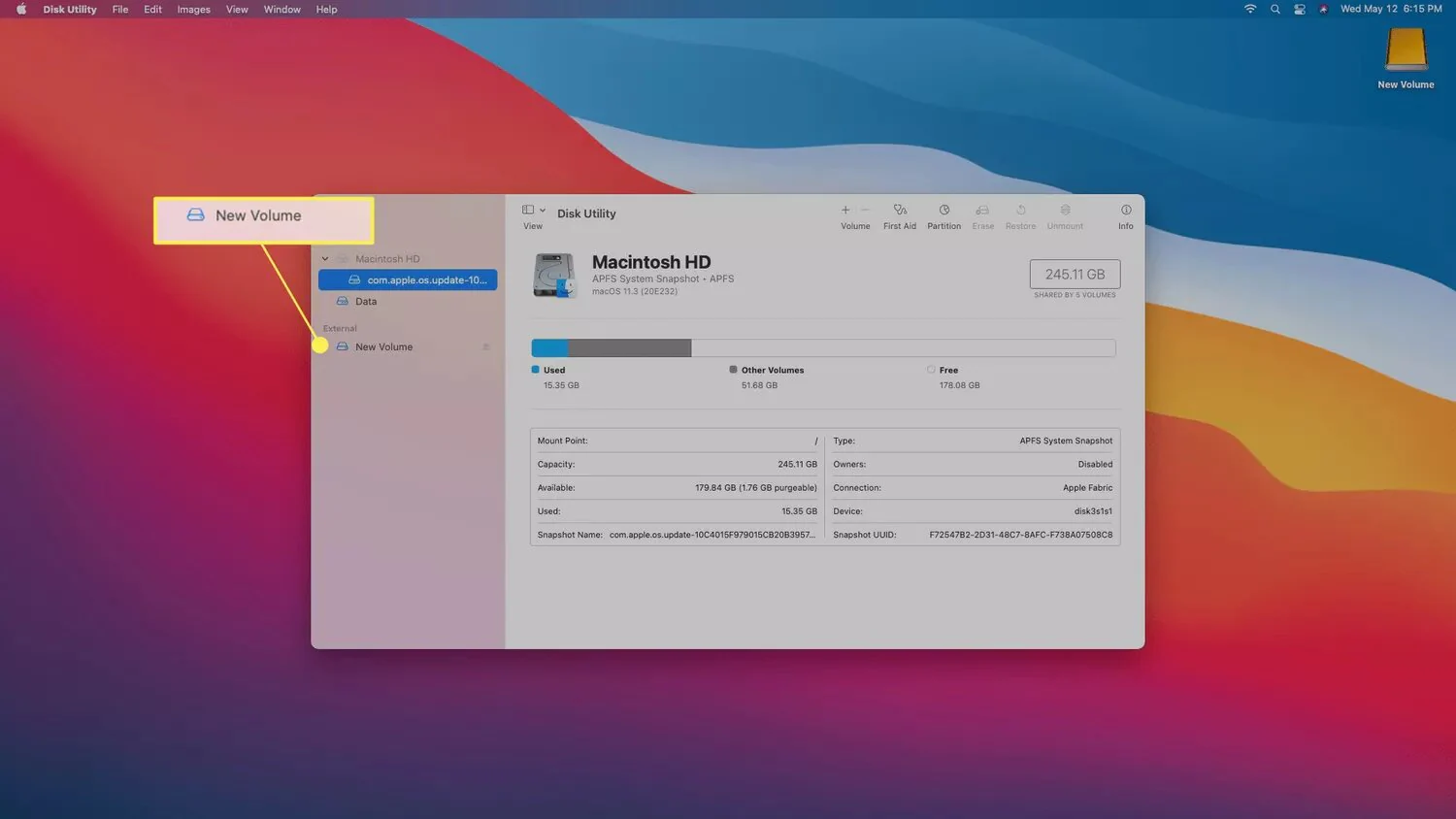This screenshot has width=1456, height=819.
Task: Click the Wi-Fi status icon
Action: click(1250, 10)
